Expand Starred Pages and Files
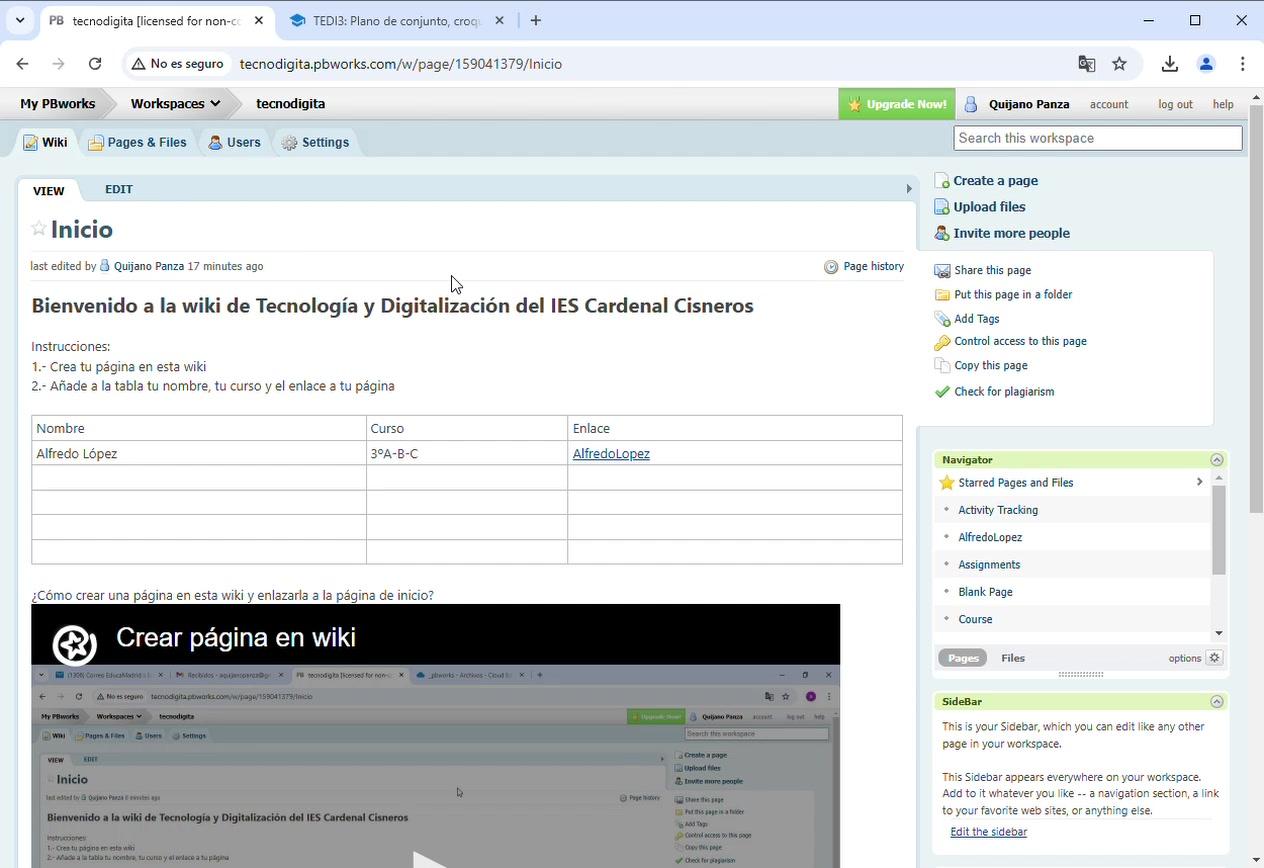This screenshot has height=868, width=1264. [1199, 483]
